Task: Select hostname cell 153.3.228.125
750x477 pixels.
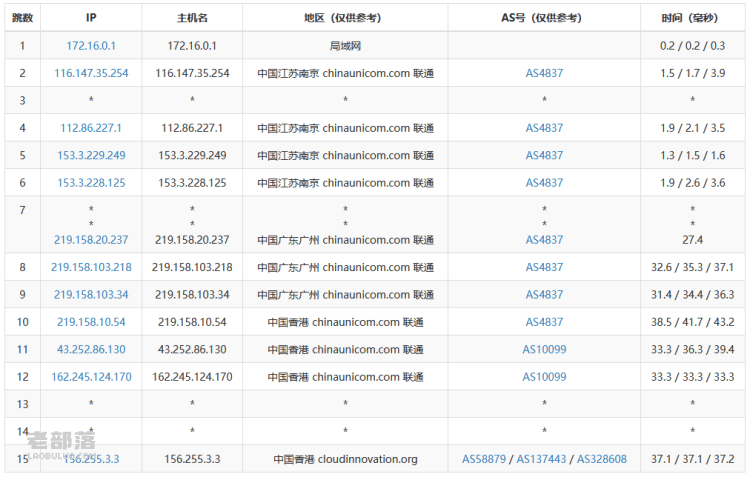Action: click(192, 183)
